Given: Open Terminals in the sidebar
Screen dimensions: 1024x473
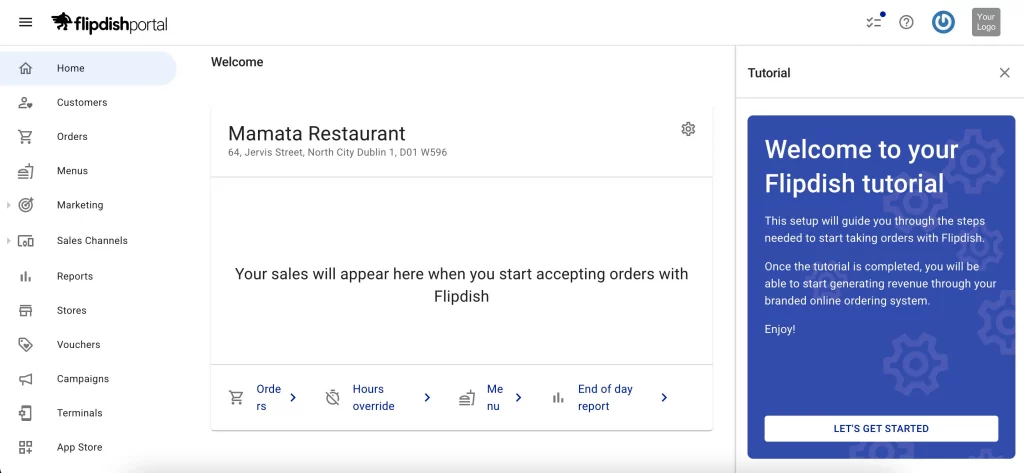Looking at the screenshot, I should coord(79,412).
